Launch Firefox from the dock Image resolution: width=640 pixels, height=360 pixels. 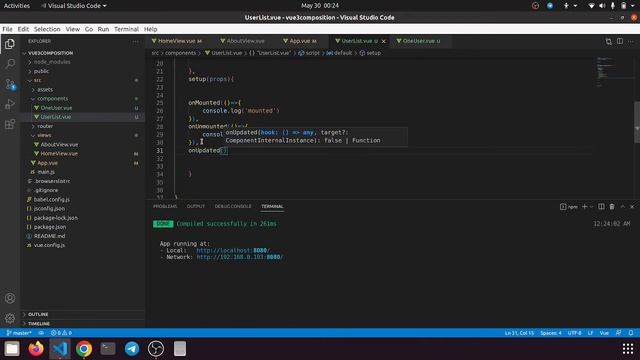(x=36, y=349)
